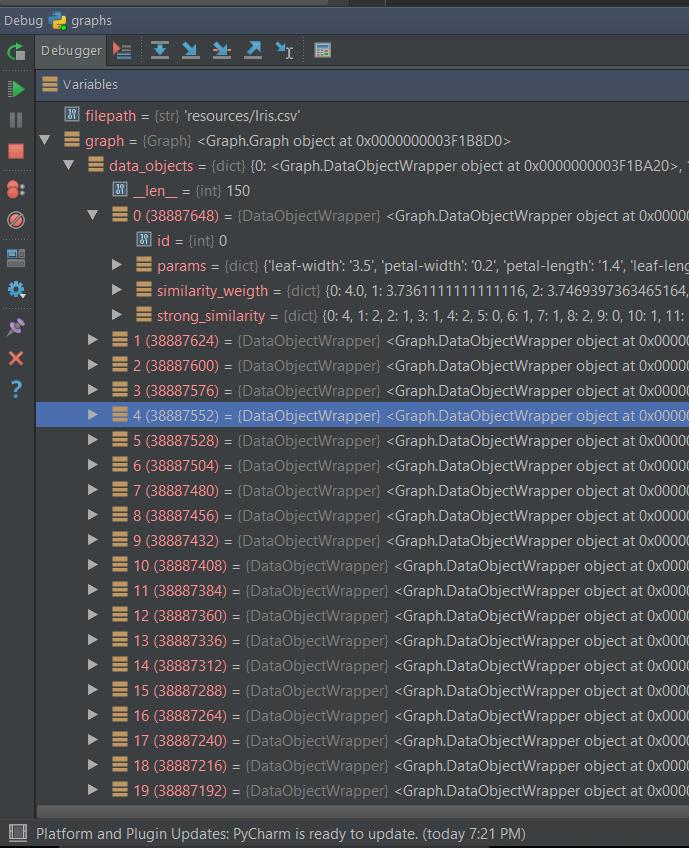Image resolution: width=689 pixels, height=848 pixels.
Task: Click the horizontal scrollbar under Variables
Action: tap(362, 811)
